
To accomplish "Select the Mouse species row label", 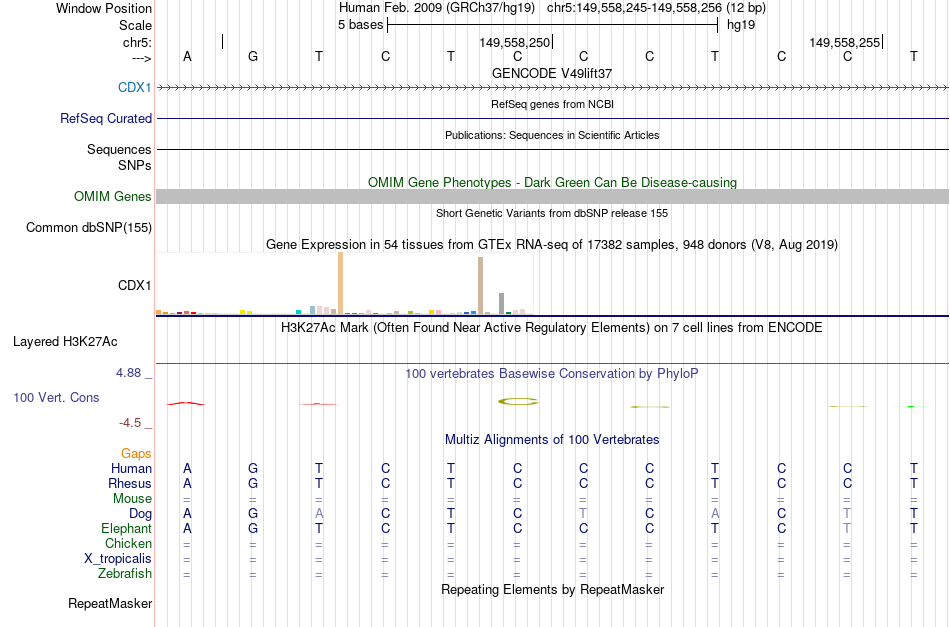I will 132,499.
